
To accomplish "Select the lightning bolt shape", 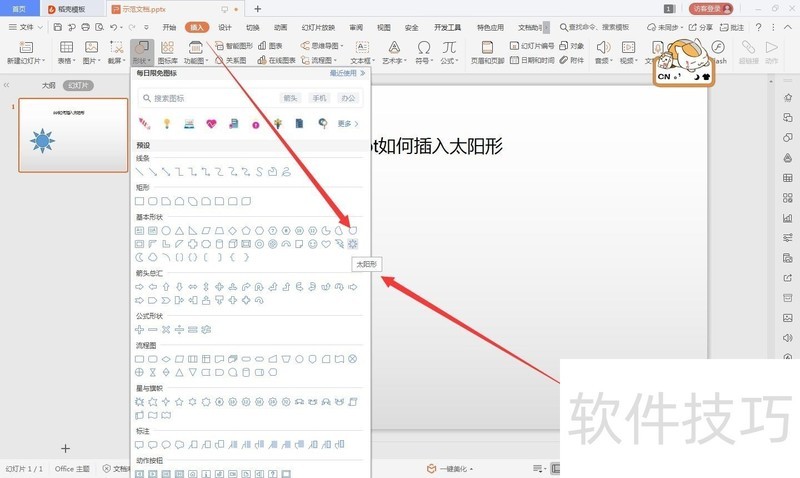I will 339,244.
